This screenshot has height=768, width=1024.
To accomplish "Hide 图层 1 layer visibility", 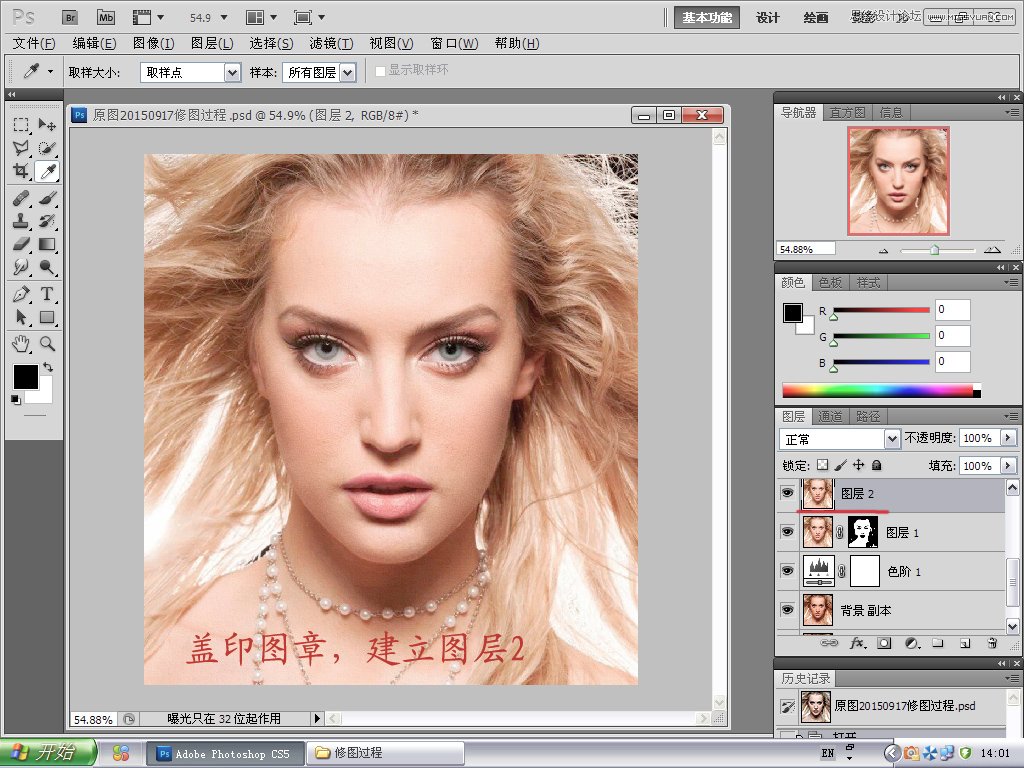I will click(788, 532).
